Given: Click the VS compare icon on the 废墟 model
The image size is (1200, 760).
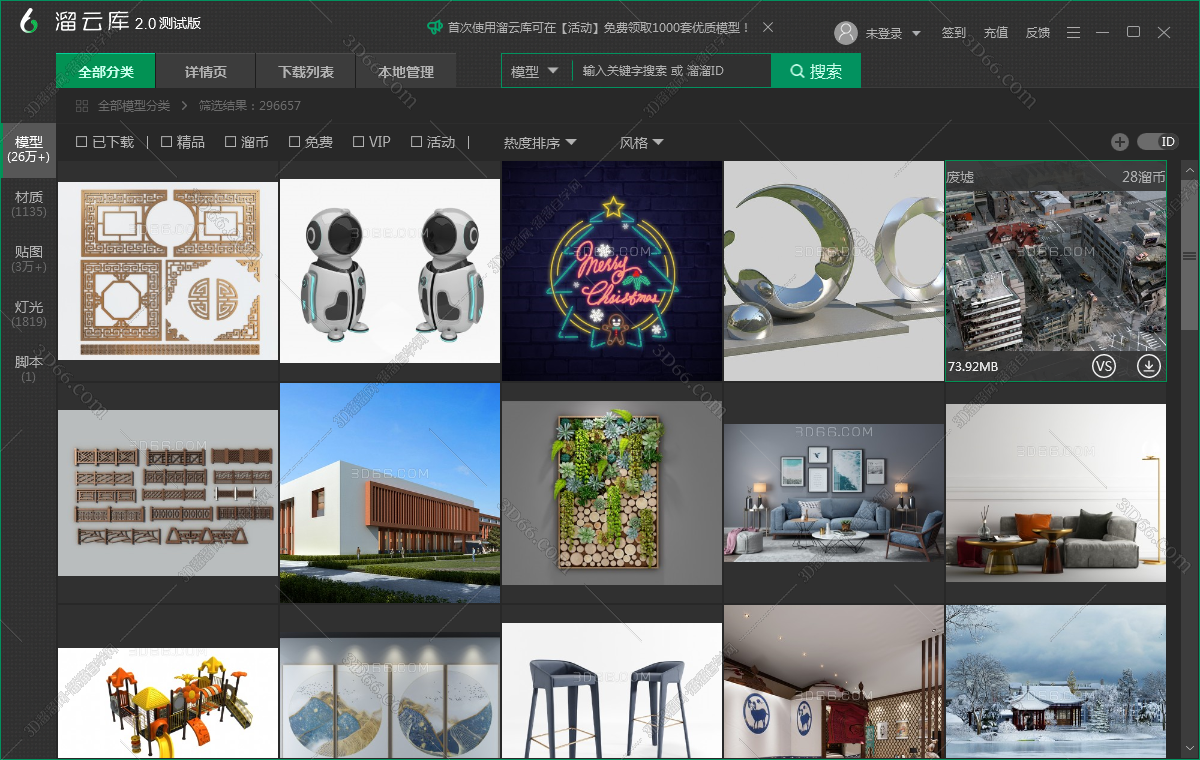Looking at the screenshot, I should point(1103,367).
